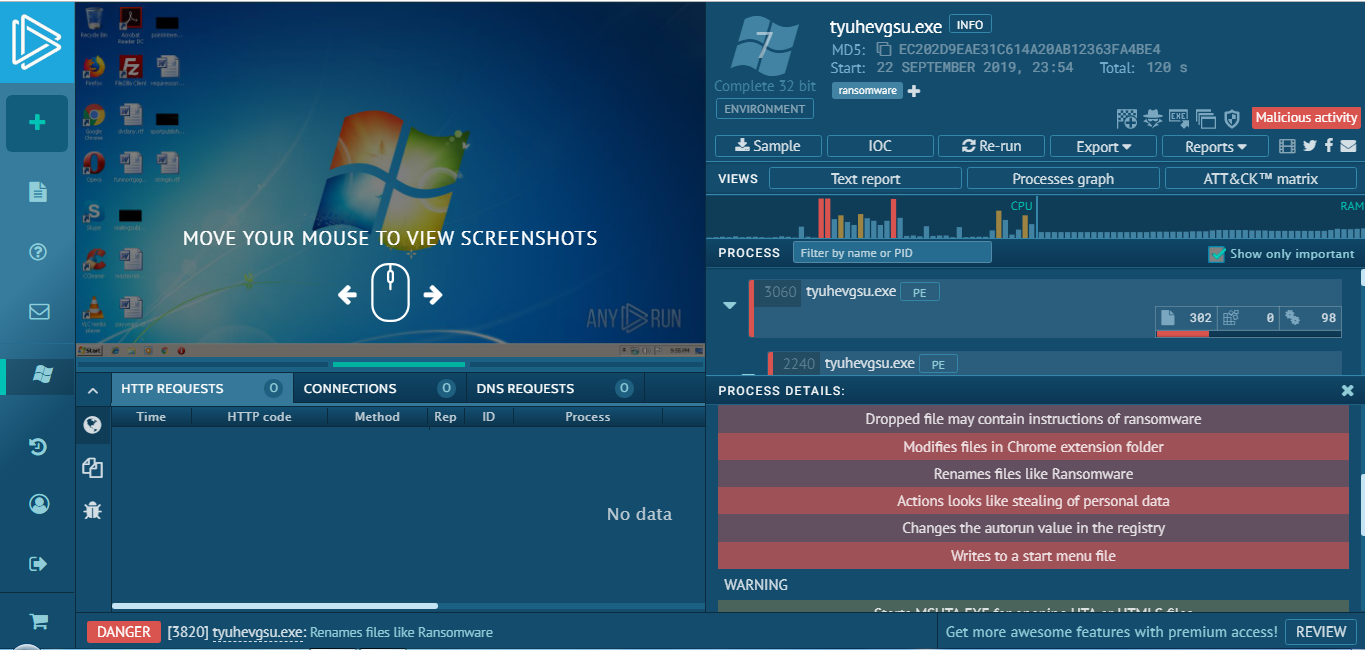
Task: Click the red DANGER label in status bar
Action: [123, 632]
